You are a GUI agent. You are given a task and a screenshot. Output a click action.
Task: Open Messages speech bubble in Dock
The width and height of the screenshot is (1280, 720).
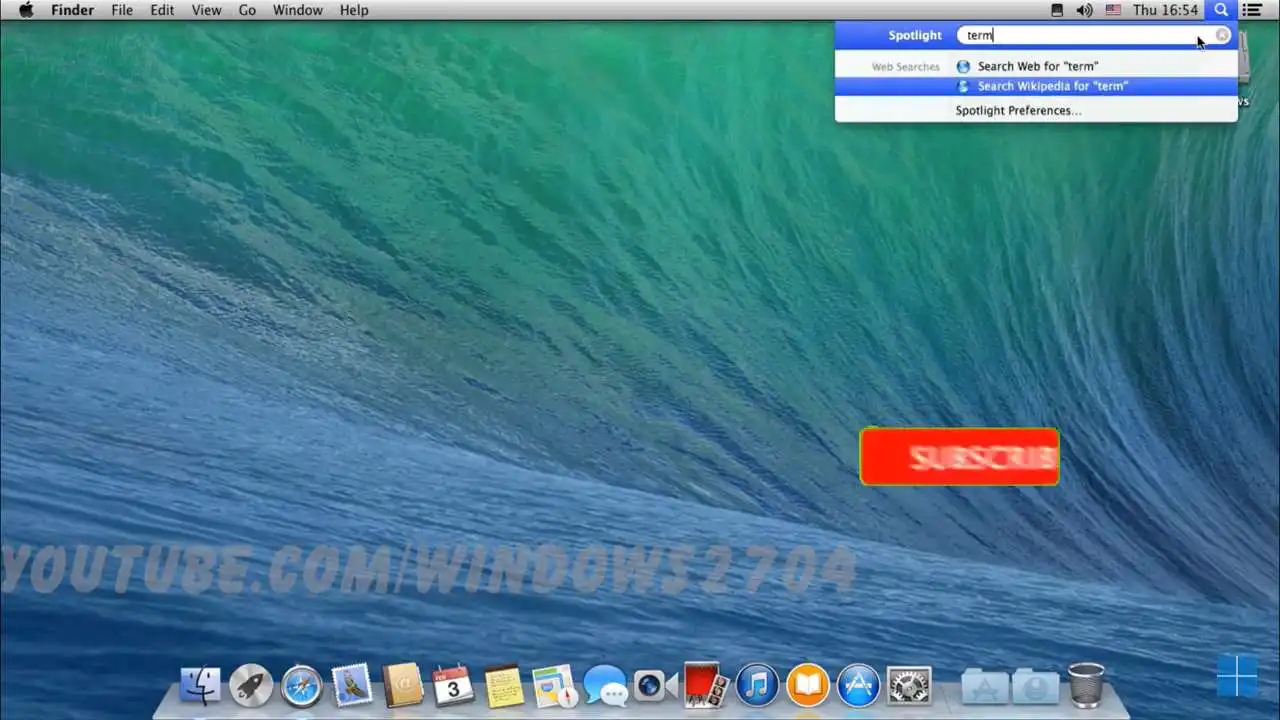(x=606, y=686)
